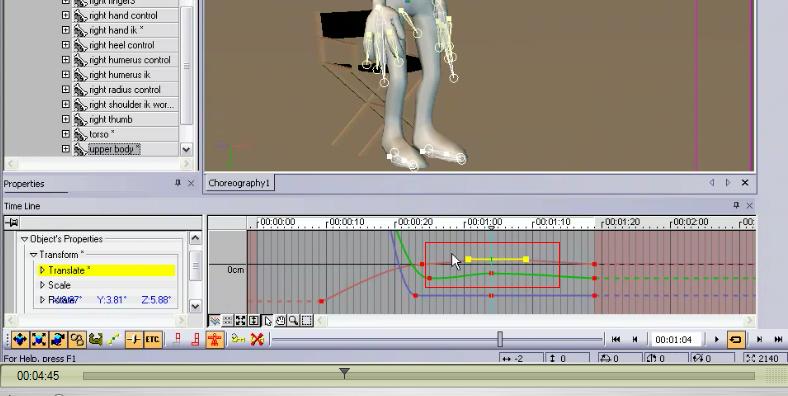
Task: Click the ETC key filter icon
Action: (x=152, y=340)
